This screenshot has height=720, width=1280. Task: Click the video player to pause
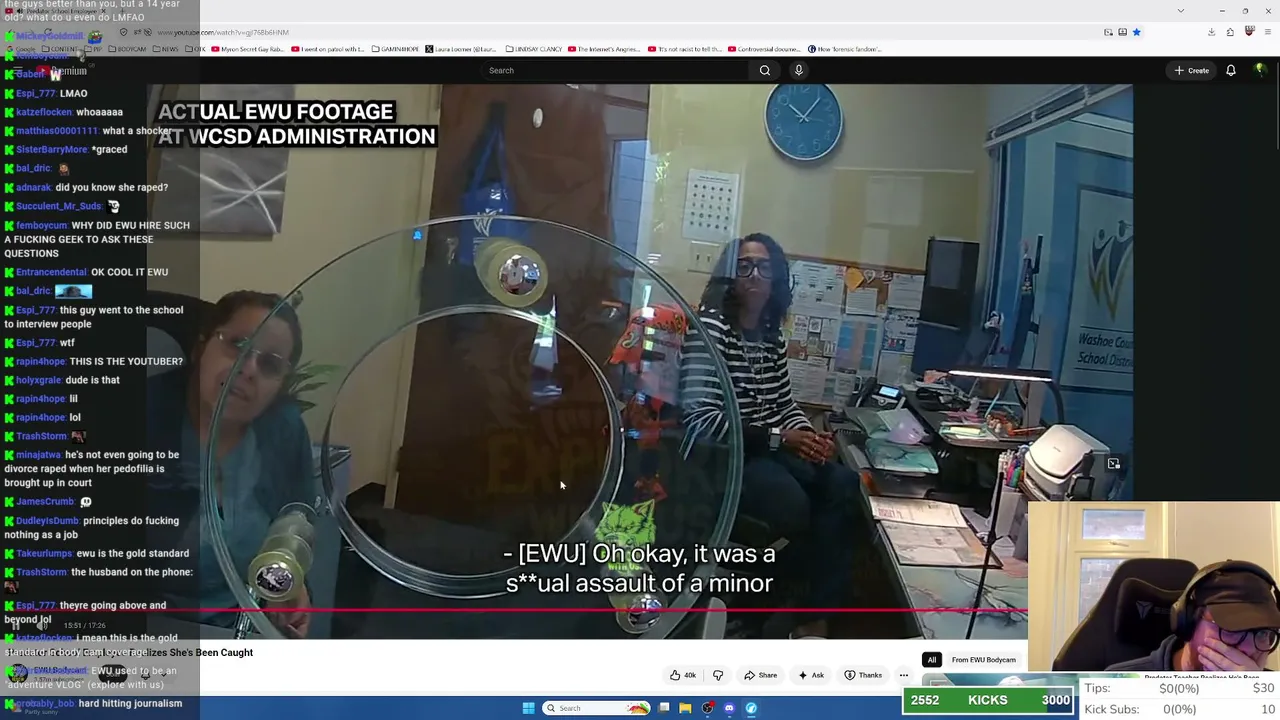pyautogui.click(x=640, y=360)
